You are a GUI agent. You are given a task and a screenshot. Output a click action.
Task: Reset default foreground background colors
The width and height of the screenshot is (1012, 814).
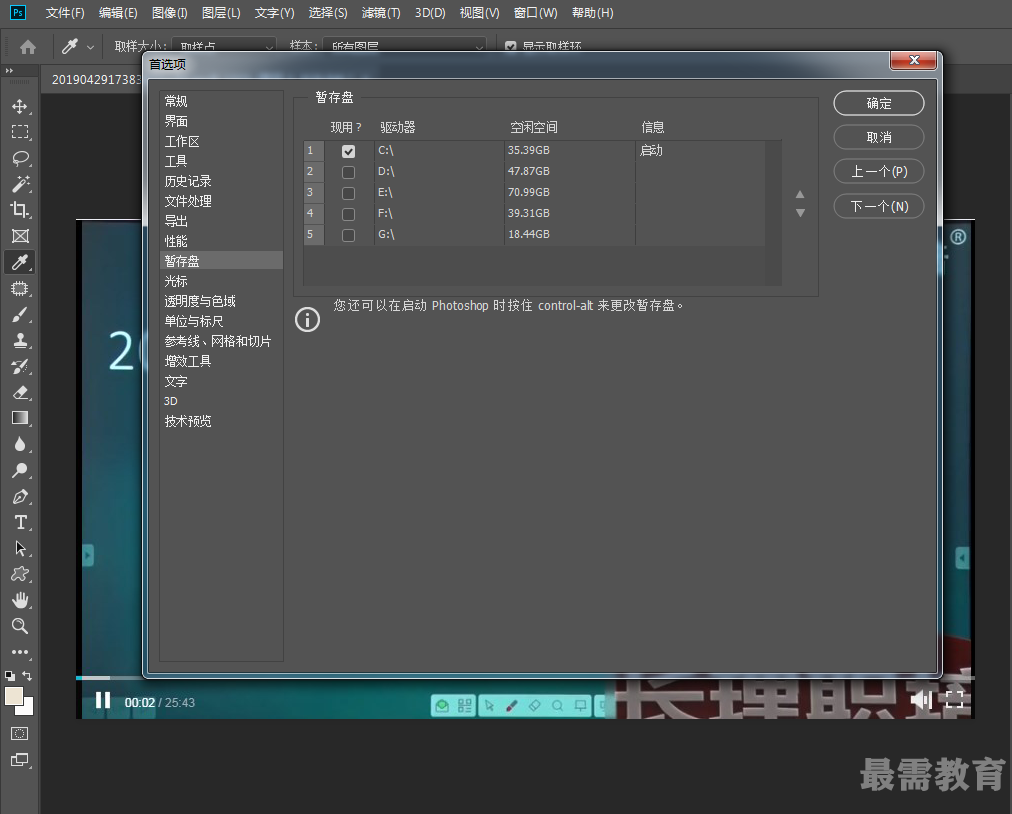(10, 676)
